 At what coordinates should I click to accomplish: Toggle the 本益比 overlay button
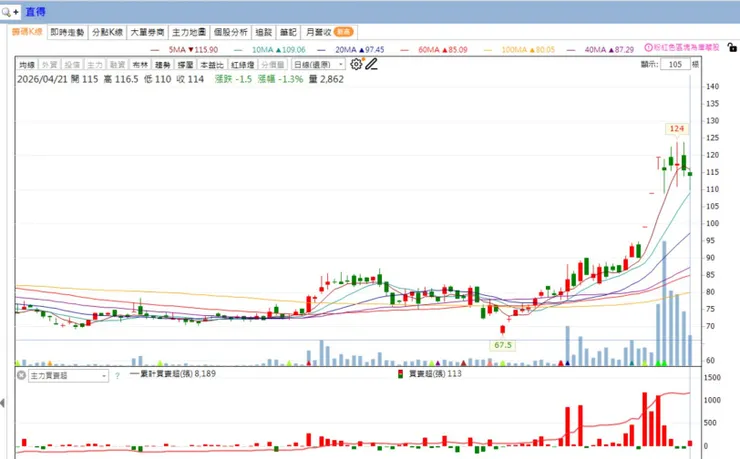(212, 65)
